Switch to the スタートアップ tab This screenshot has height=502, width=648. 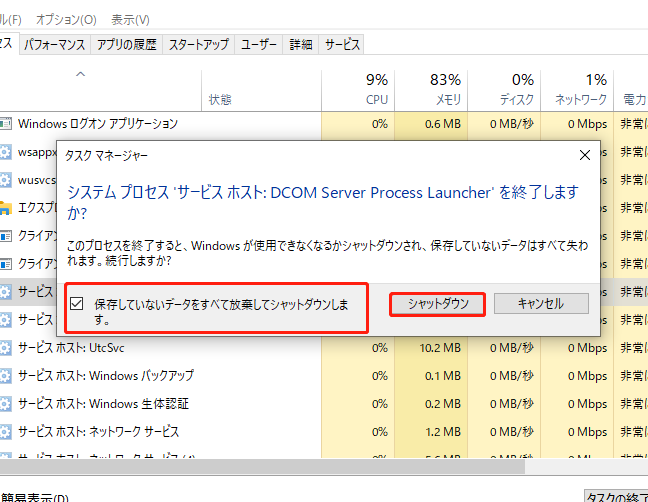tap(199, 45)
